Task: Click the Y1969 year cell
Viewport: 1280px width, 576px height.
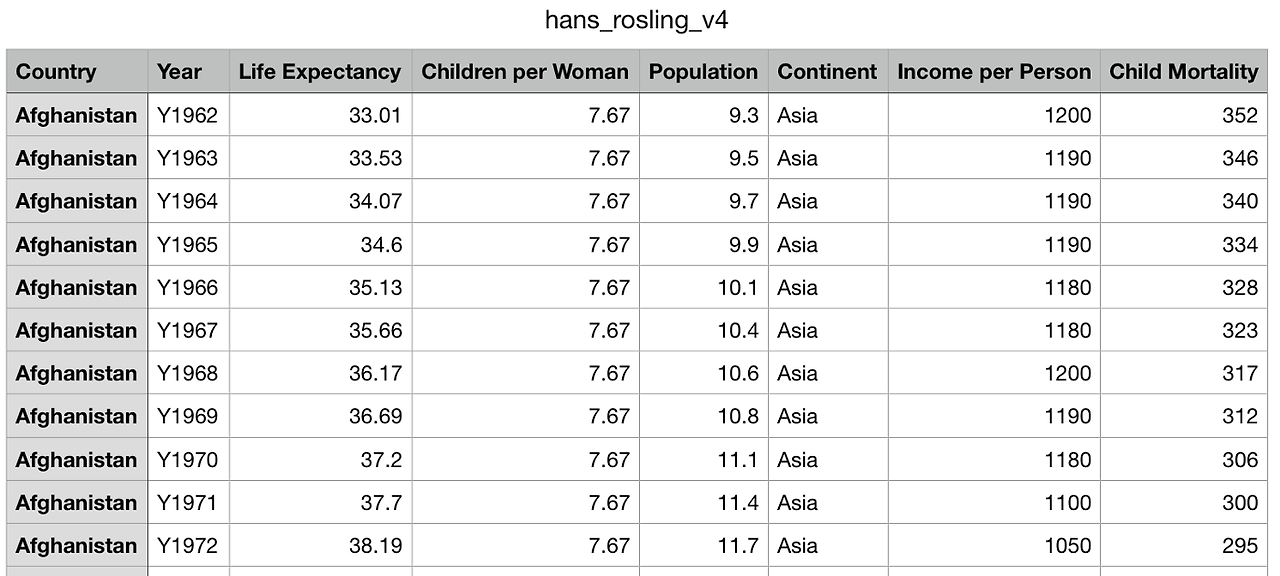Action: [x=187, y=416]
